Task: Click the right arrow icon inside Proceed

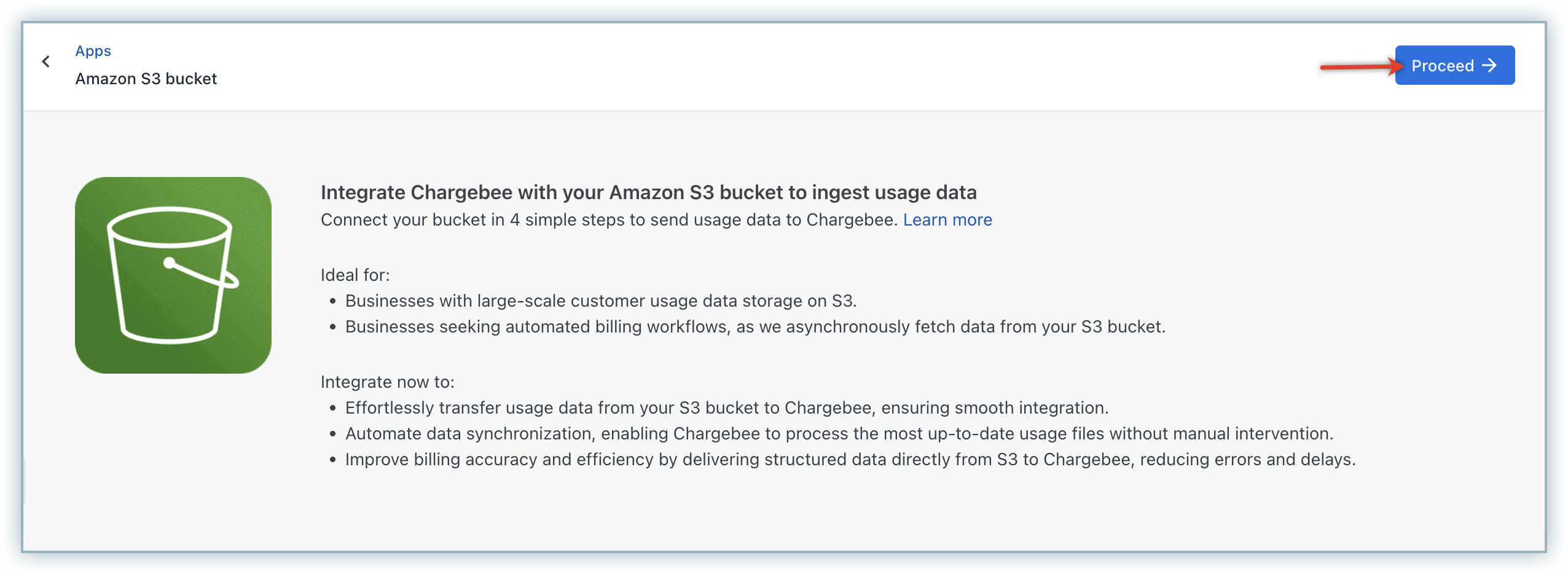Action: pos(1489,65)
